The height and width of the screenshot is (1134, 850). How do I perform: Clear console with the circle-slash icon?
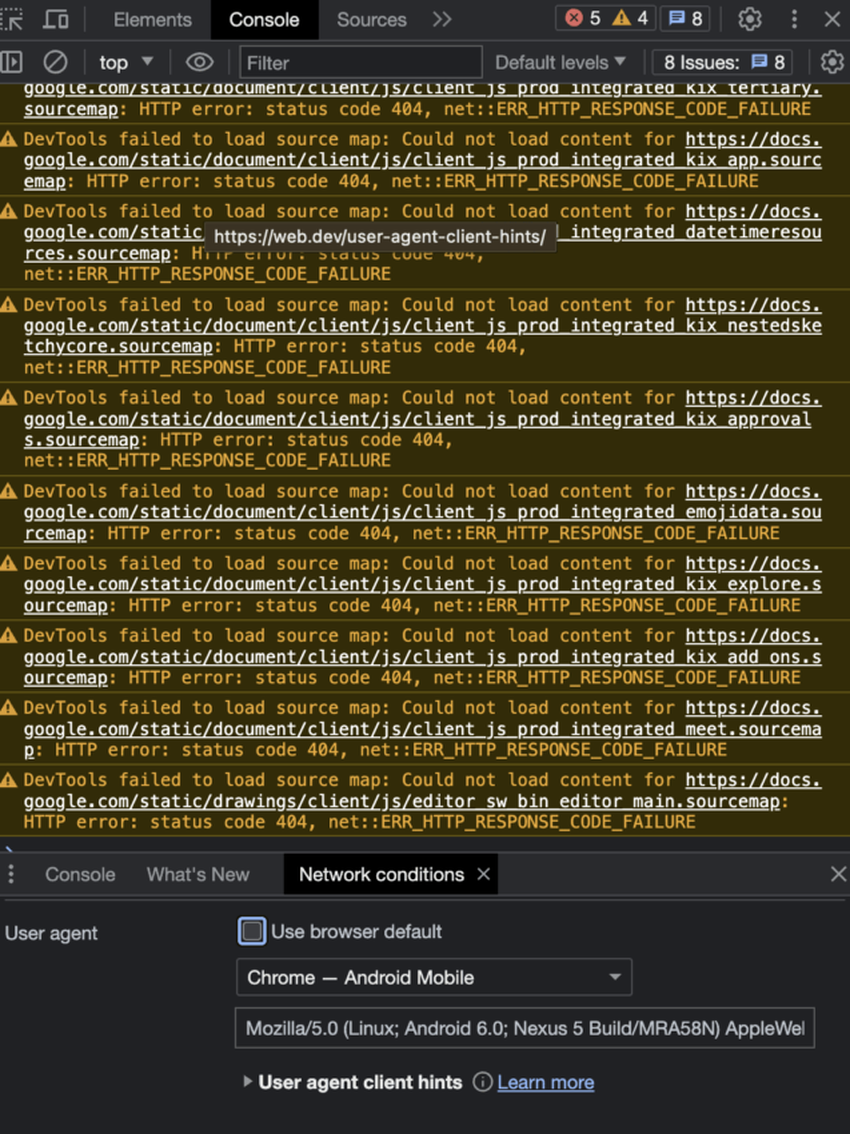[55, 62]
